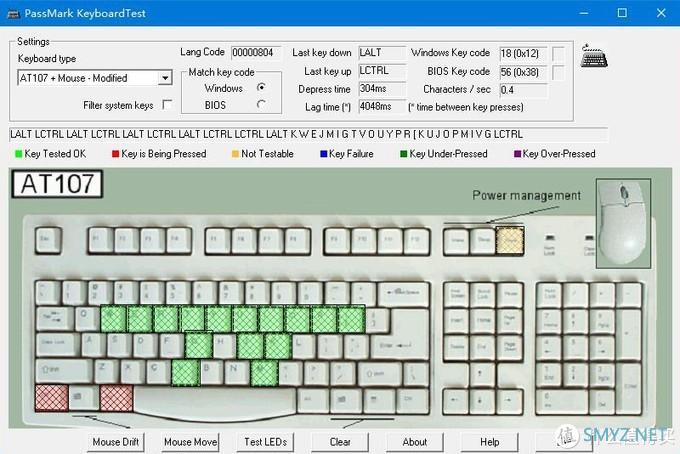Click Clear to reset tested keys
The height and width of the screenshot is (454, 680).
[340, 442]
